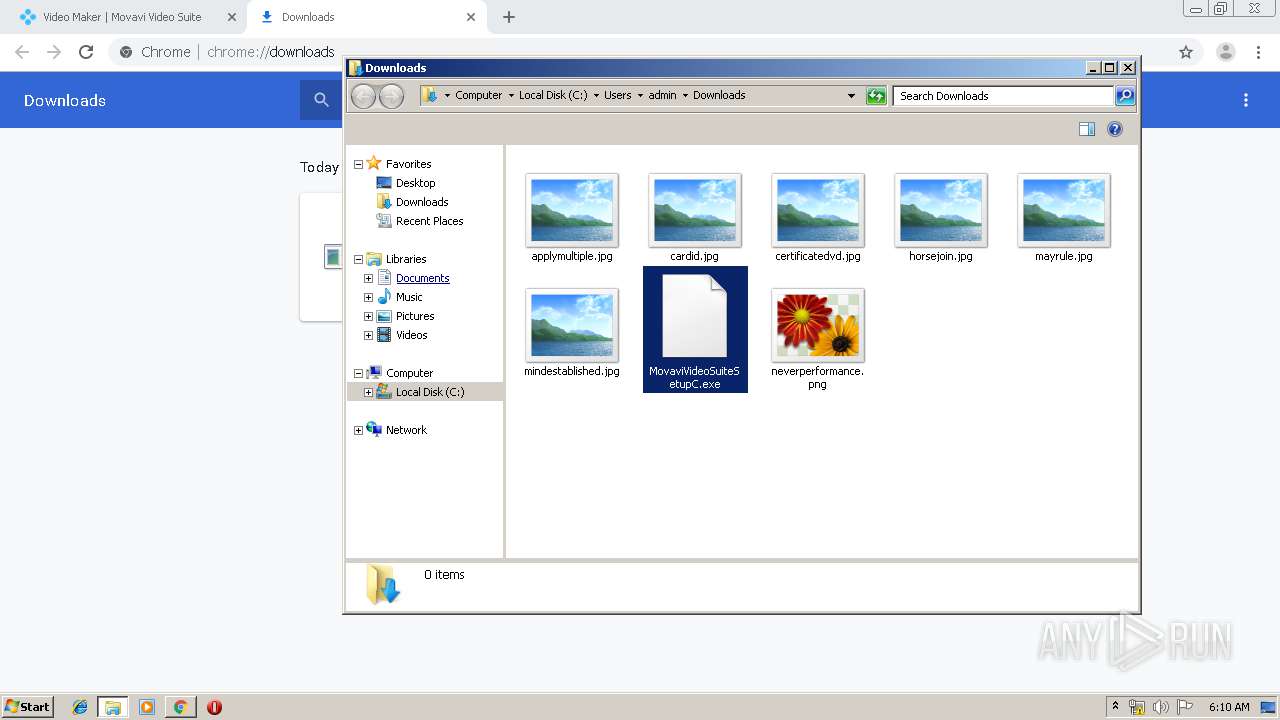The image size is (1280, 720).
Task: Close the Downloads Chrome tab
Action: [471, 17]
